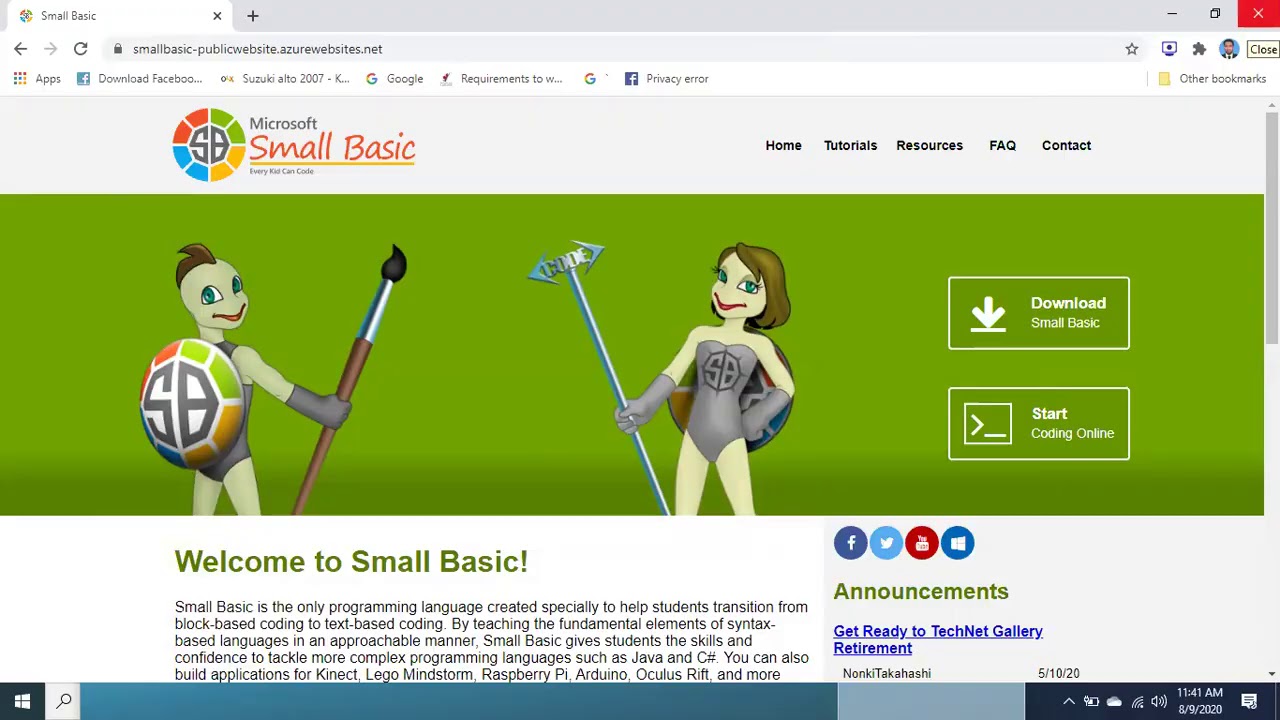This screenshot has width=1280, height=720.
Task: Open the Chrome profile avatar
Action: (x=1229, y=49)
